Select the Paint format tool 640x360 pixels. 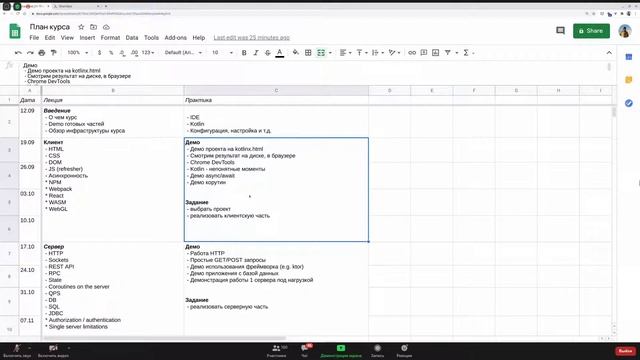click(53, 53)
